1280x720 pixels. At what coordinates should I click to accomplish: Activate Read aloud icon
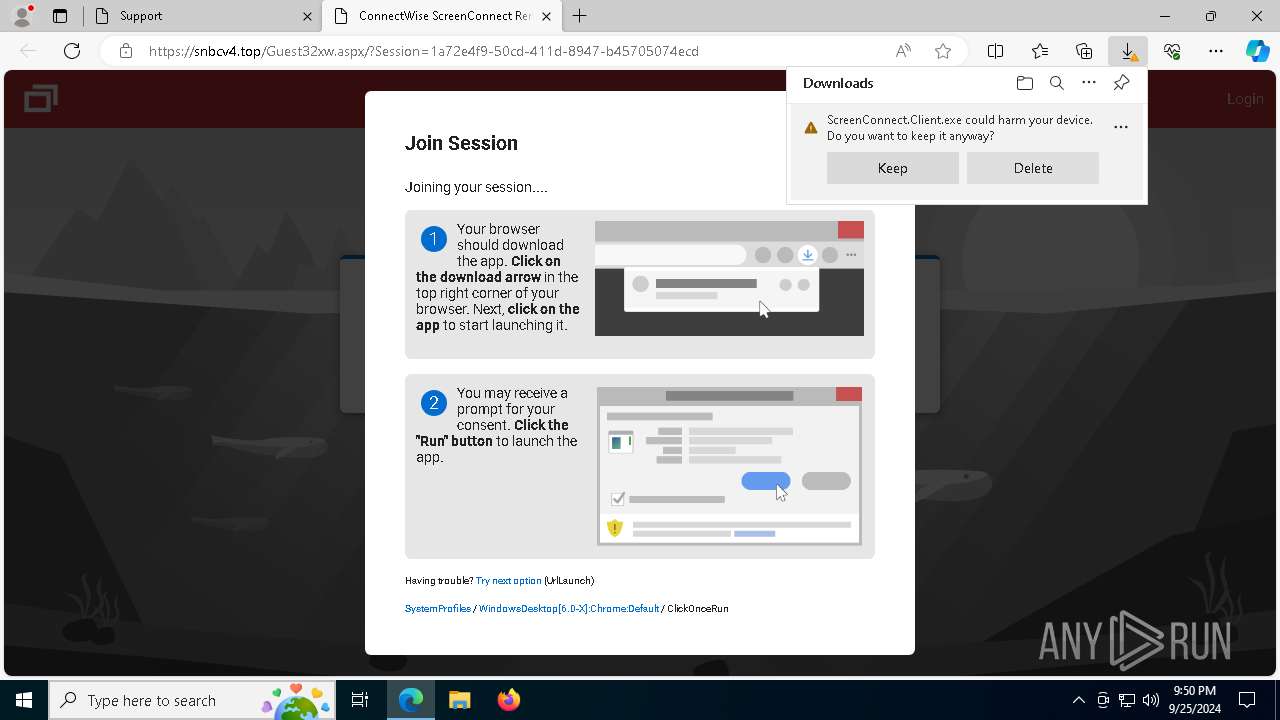coord(903,51)
